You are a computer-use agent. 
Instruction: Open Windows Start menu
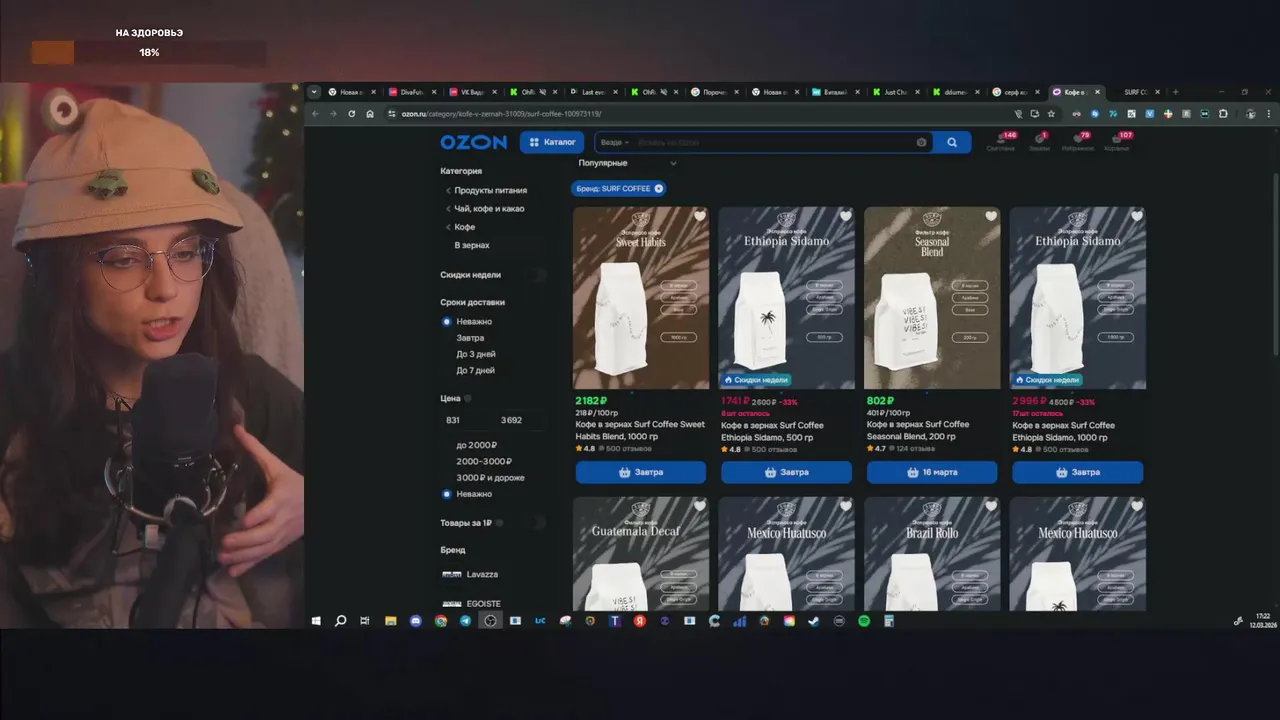316,621
